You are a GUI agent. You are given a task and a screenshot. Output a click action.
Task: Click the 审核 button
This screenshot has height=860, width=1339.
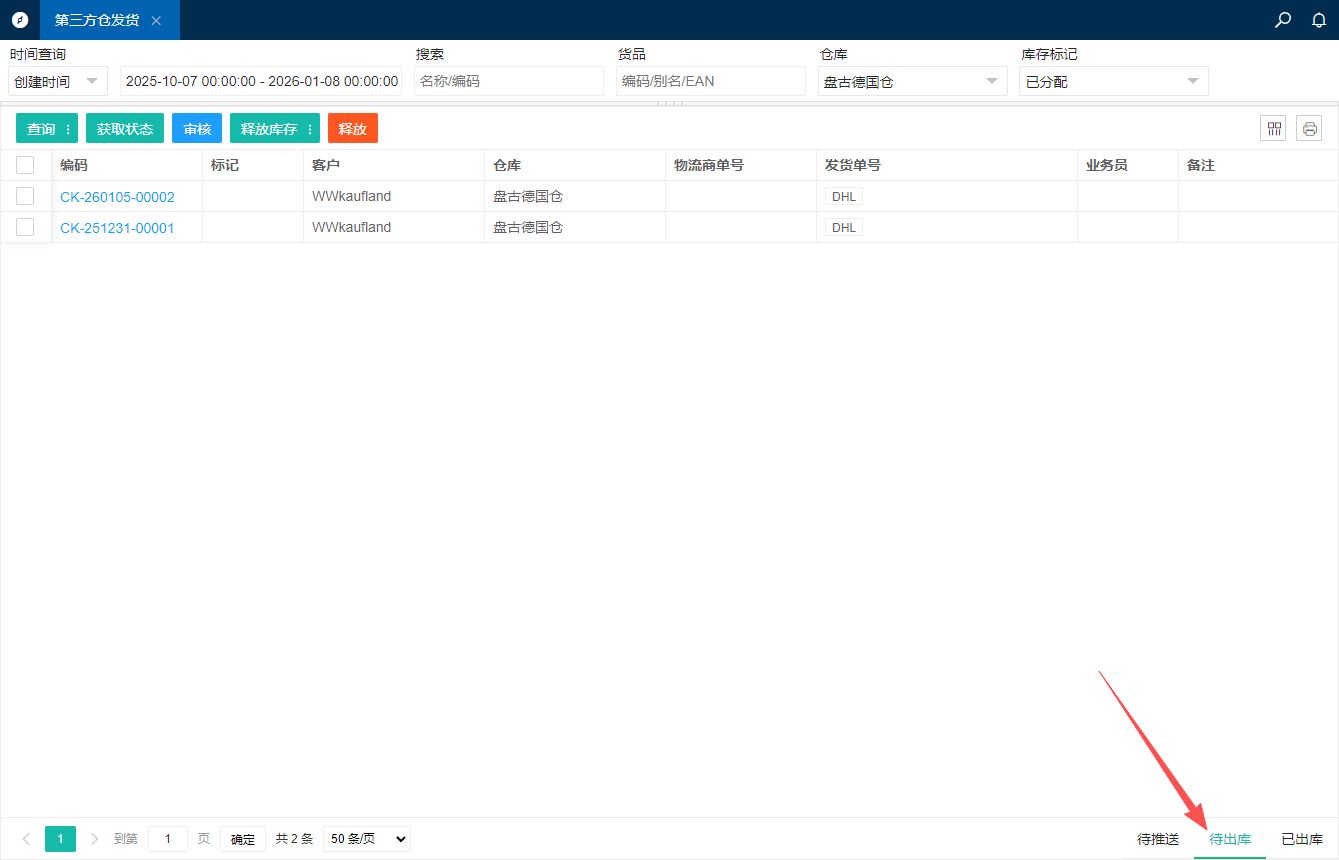coord(197,129)
